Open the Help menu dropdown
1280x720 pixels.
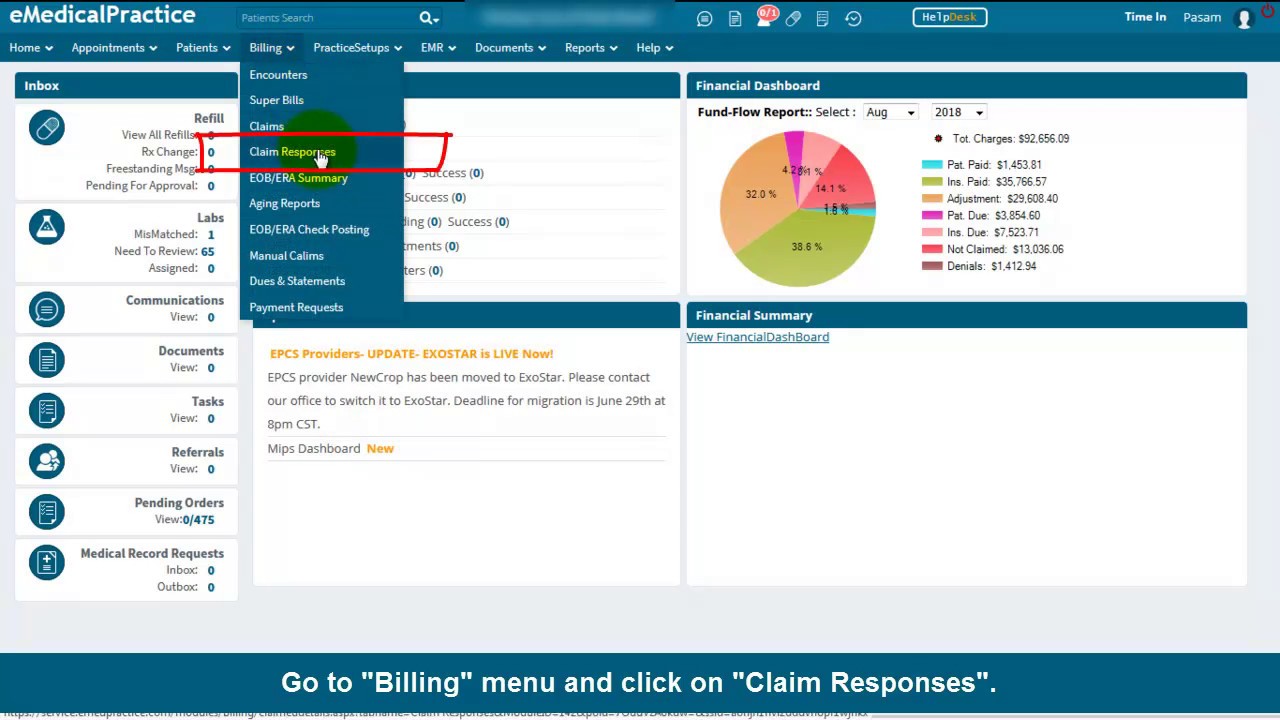(x=654, y=48)
